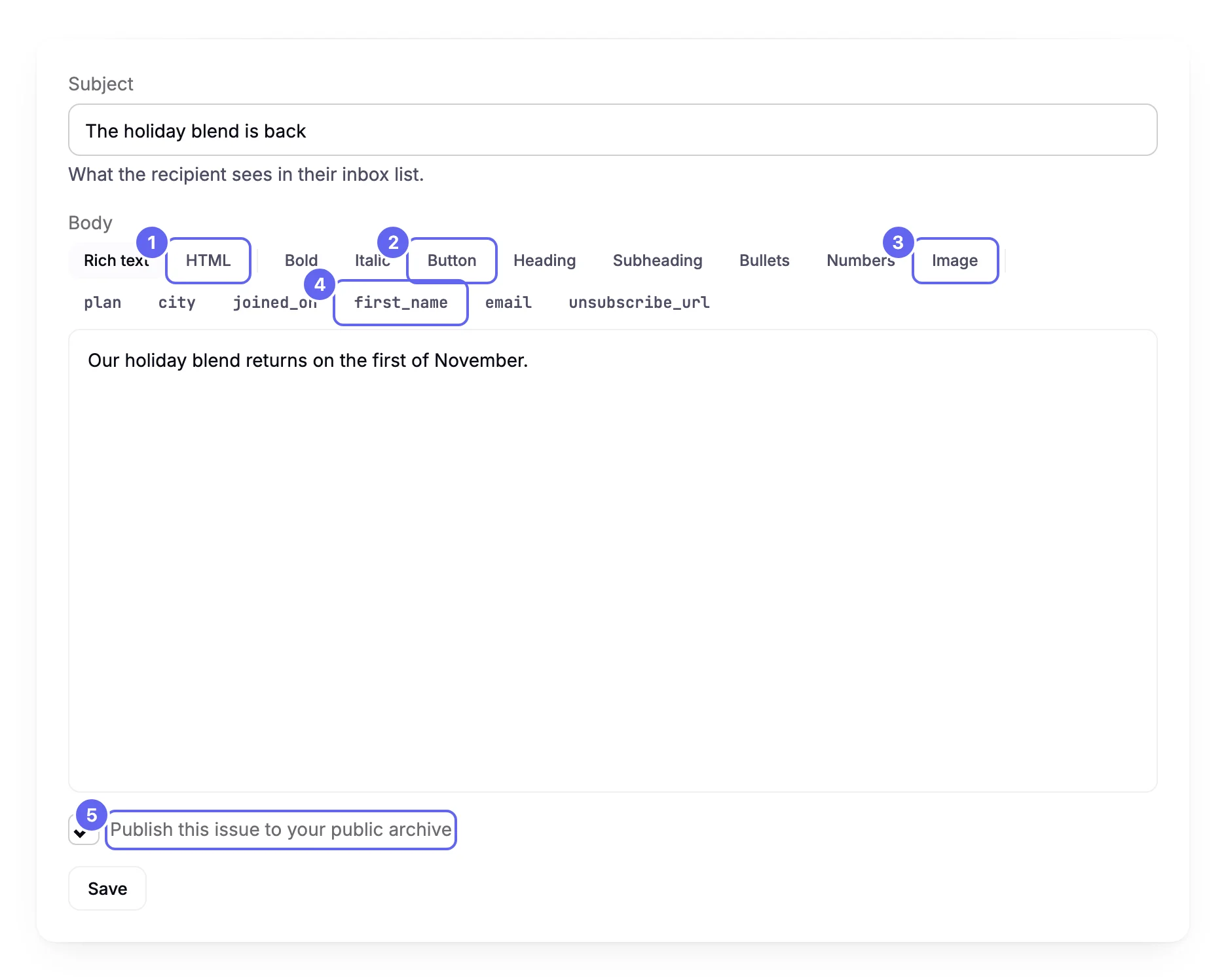Click the Subject input field
The width and height of the screenshot is (1226, 980).
click(612, 130)
